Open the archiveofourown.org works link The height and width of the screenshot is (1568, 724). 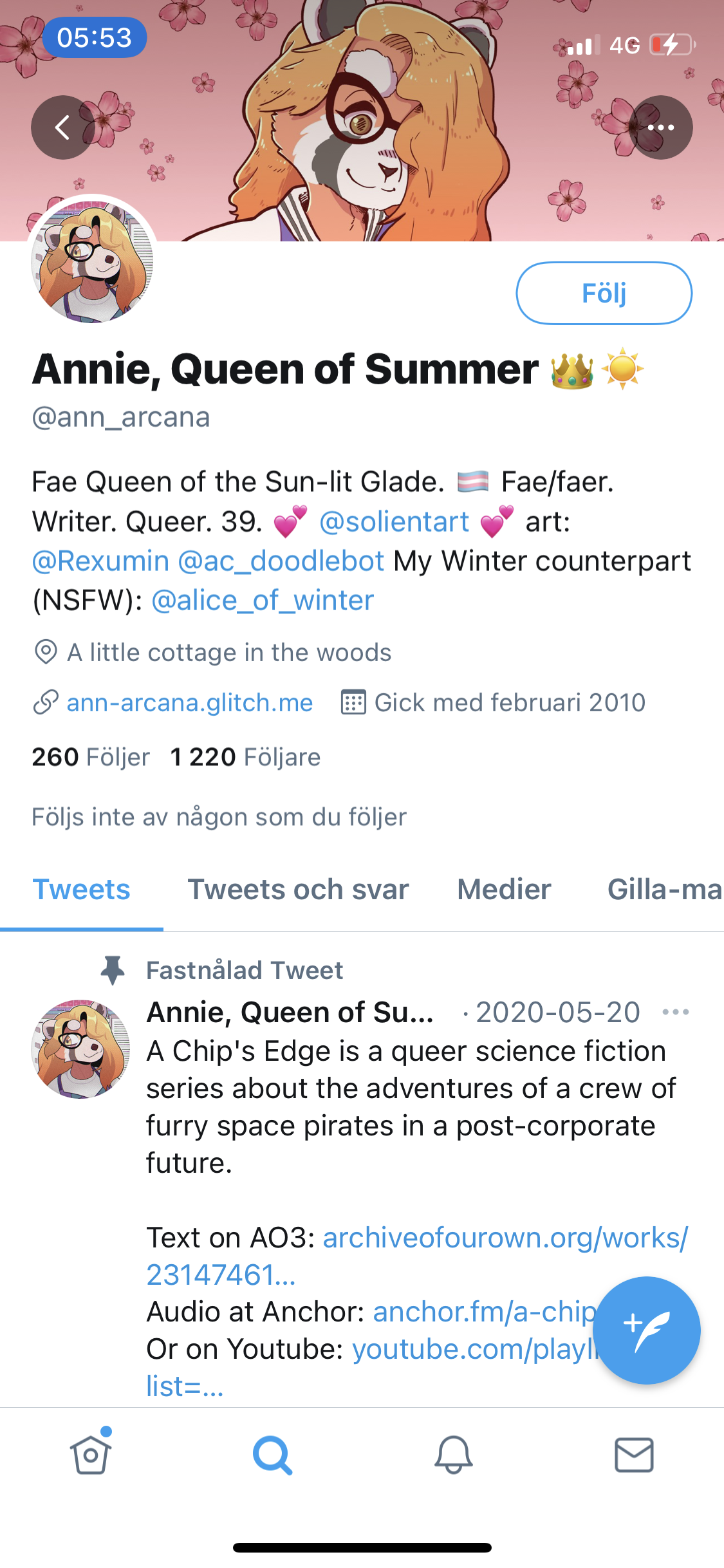click(x=417, y=1256)
